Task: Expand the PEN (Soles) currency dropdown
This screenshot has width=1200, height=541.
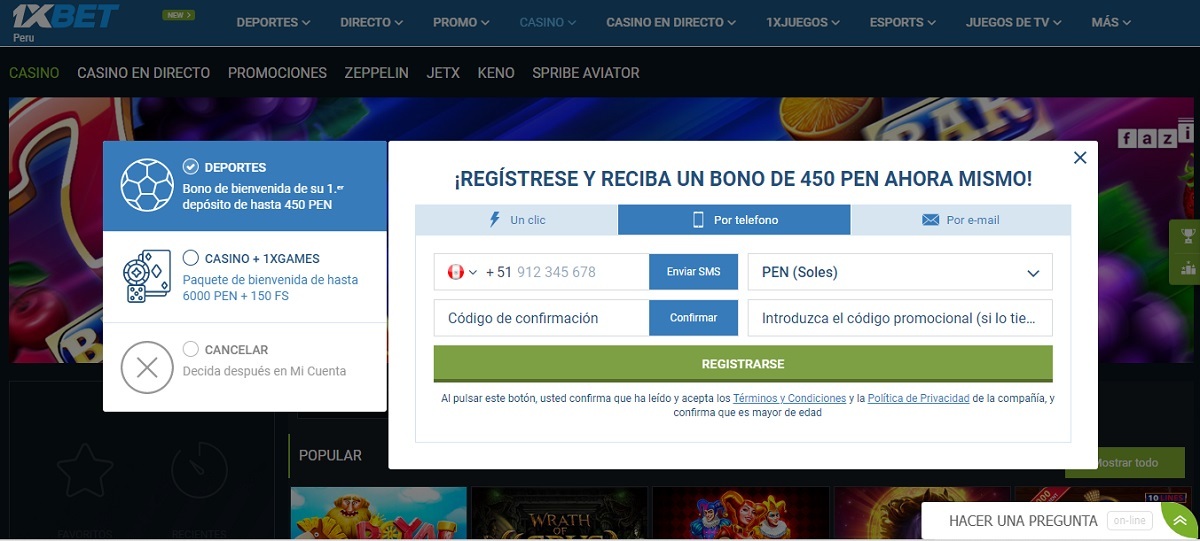Action: click(1032, 272)
